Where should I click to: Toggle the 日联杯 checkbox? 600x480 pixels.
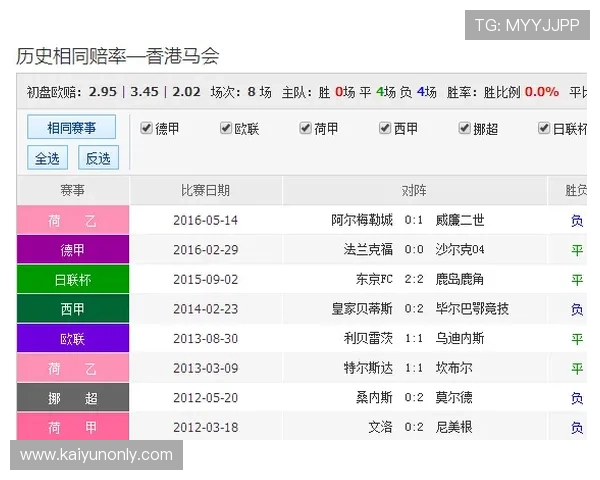click(x=544, y=128)
